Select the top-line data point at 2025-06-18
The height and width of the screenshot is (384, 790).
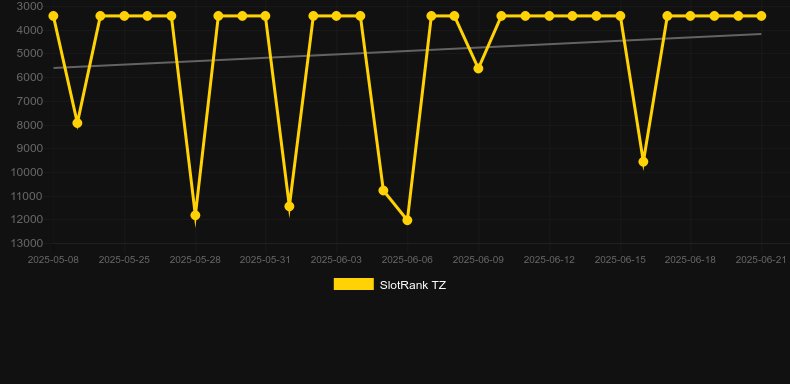[690, 16]
